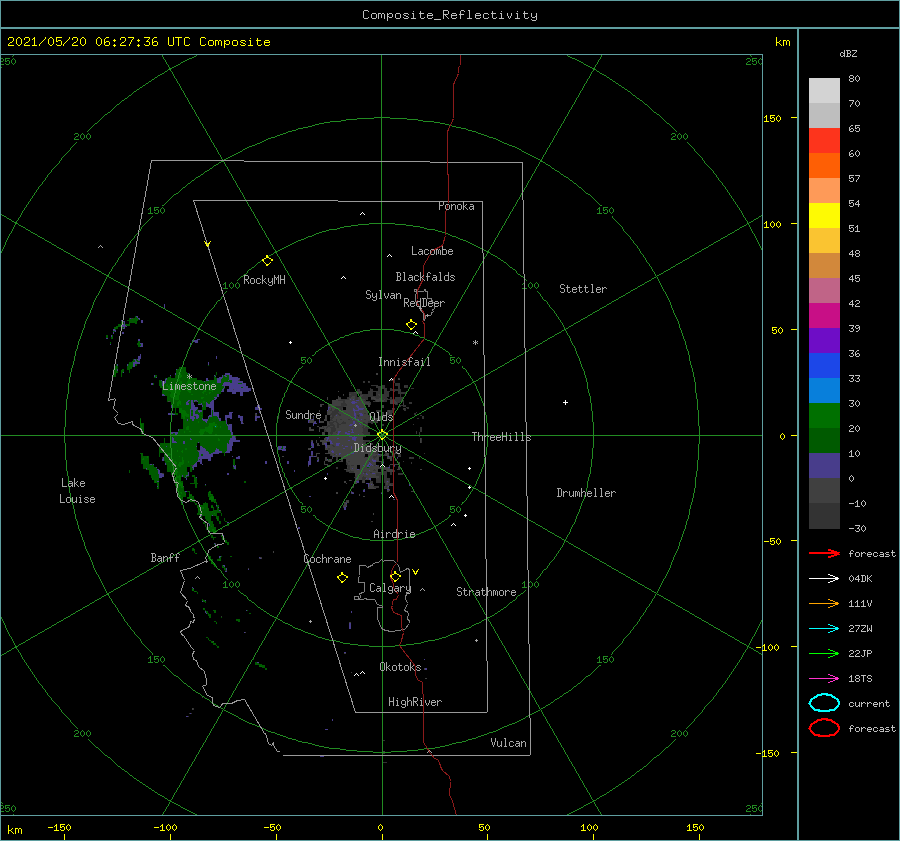Click the green 22JP arrow in legend

point(824,653)
